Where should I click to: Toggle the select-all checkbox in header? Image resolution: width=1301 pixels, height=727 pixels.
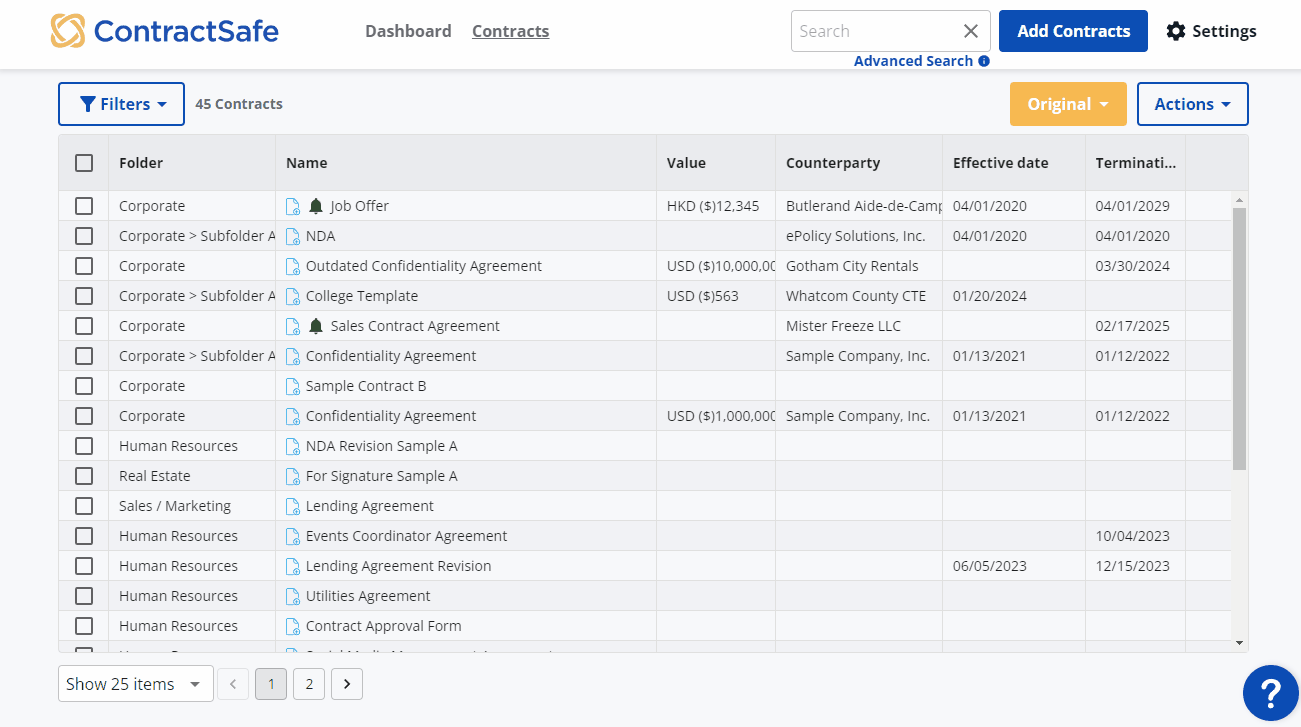coord(84,163)
